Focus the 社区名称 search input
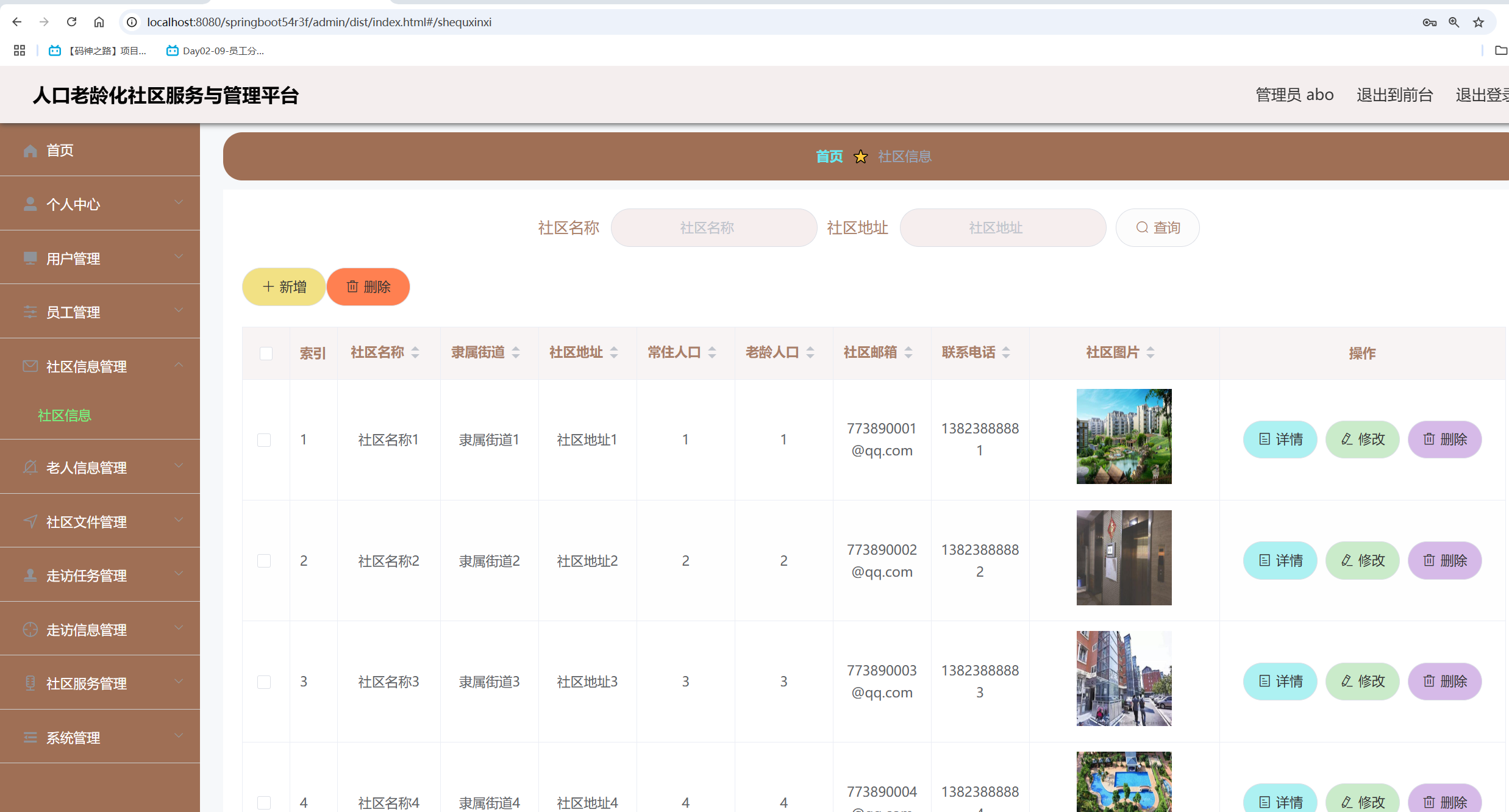 click(x=714, y=228)
